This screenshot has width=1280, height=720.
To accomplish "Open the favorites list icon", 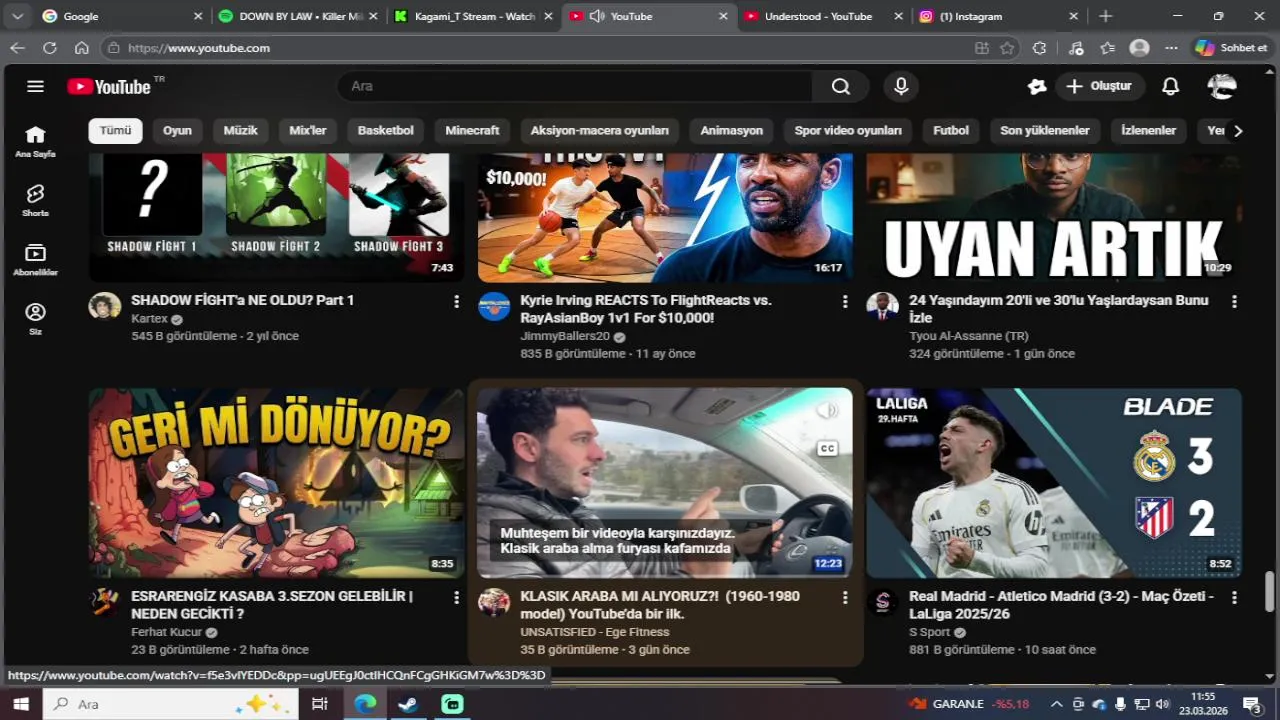I will point(1108,48).
